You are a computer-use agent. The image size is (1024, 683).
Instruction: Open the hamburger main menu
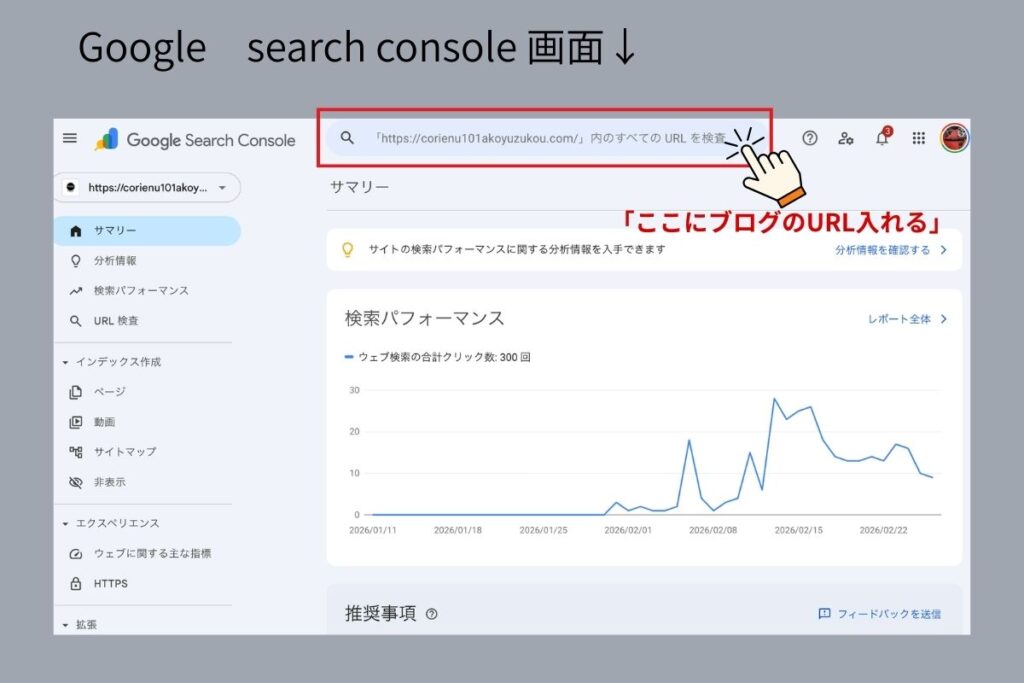70,138
